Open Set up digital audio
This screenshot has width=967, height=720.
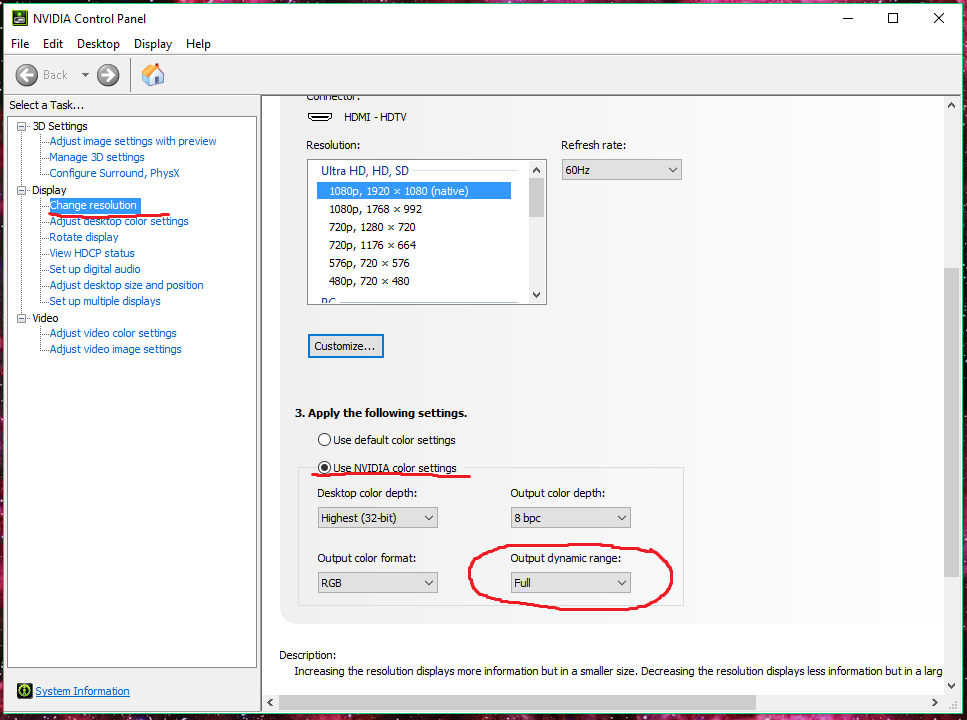95,270
